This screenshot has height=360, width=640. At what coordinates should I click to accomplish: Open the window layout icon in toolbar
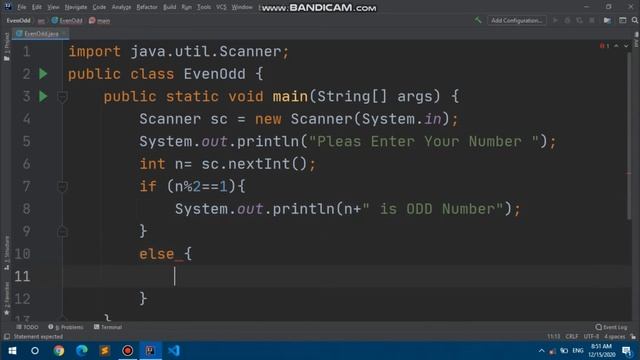(622, 20)
